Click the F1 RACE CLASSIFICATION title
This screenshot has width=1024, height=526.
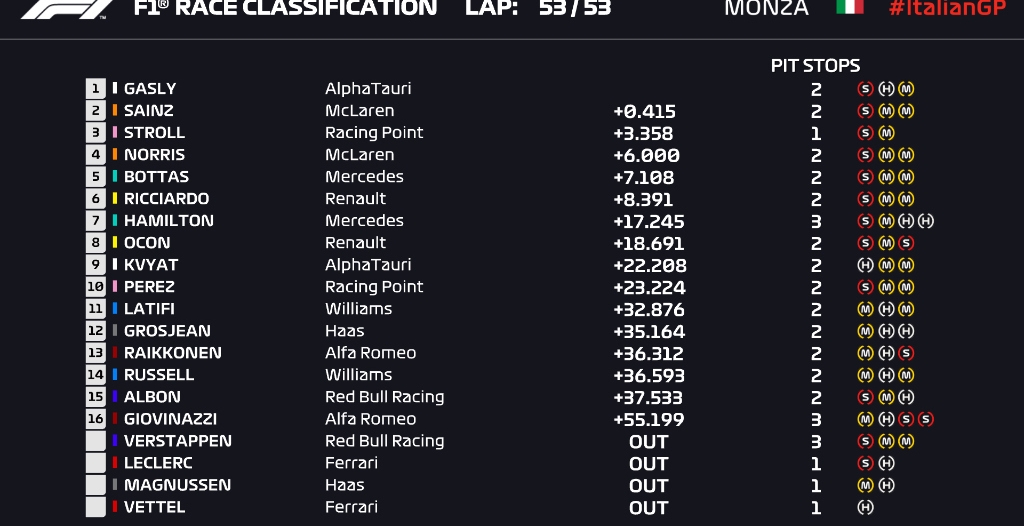coord(285,8)
